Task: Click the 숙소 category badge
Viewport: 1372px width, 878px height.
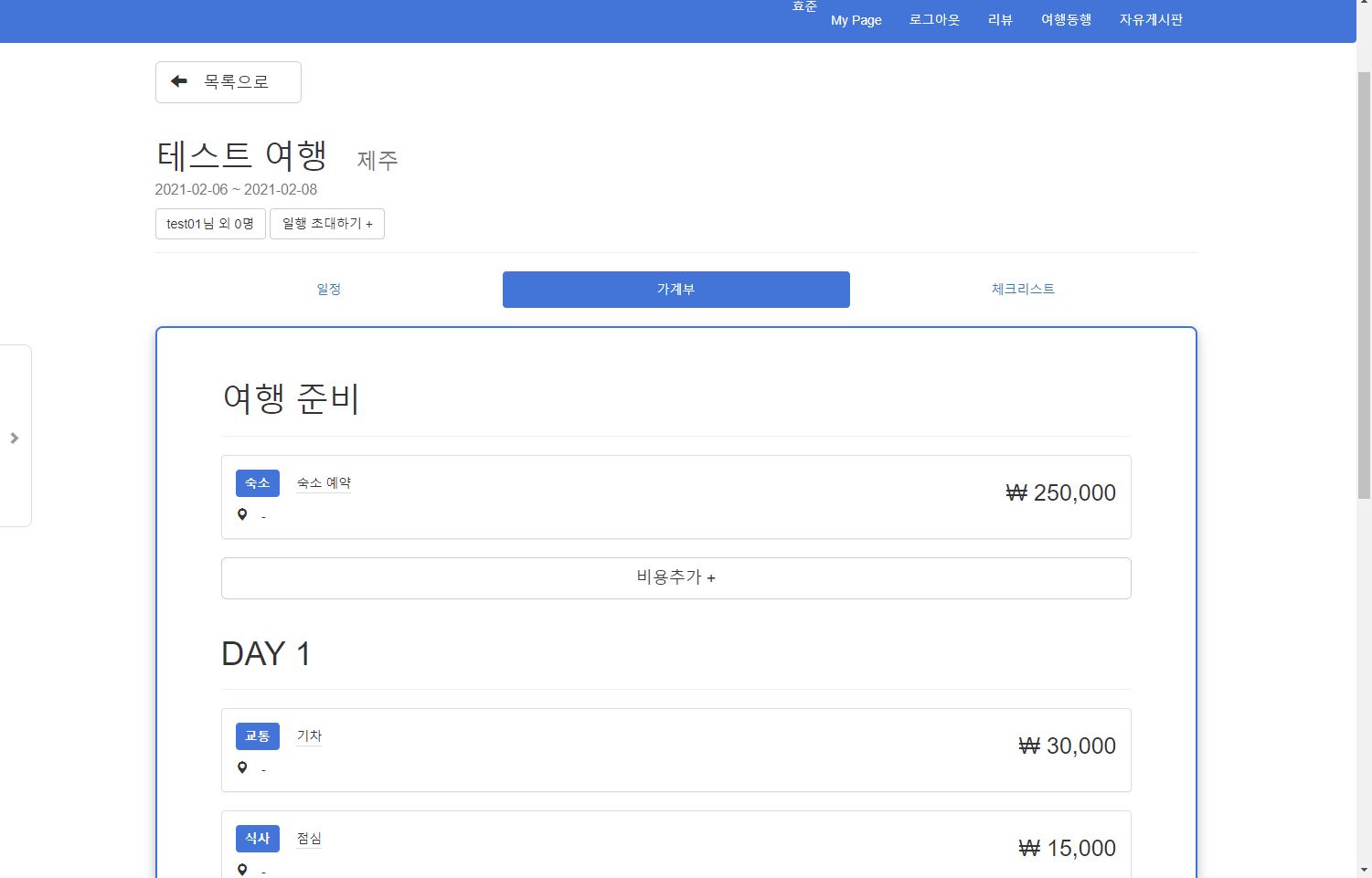Action: (258, 483)
